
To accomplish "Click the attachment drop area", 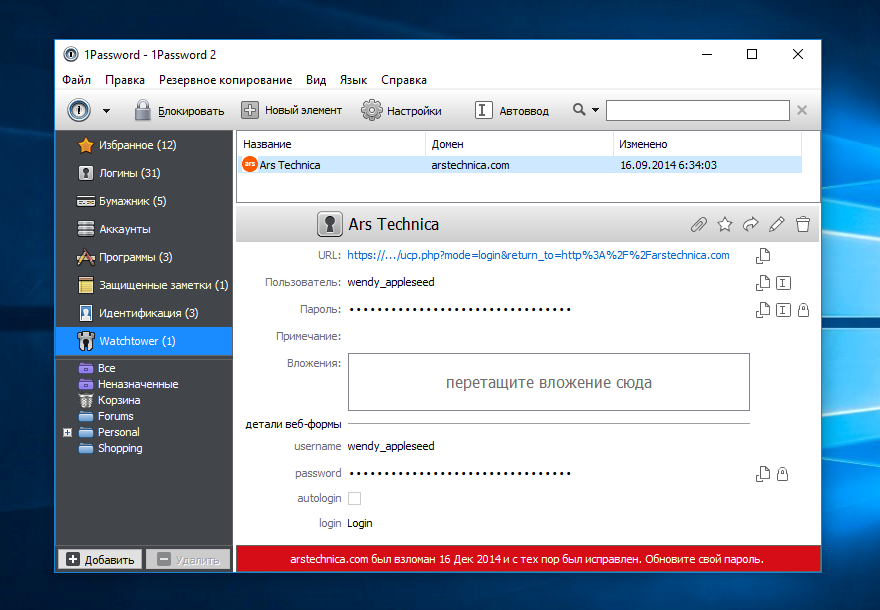I will tap(549, 382).
